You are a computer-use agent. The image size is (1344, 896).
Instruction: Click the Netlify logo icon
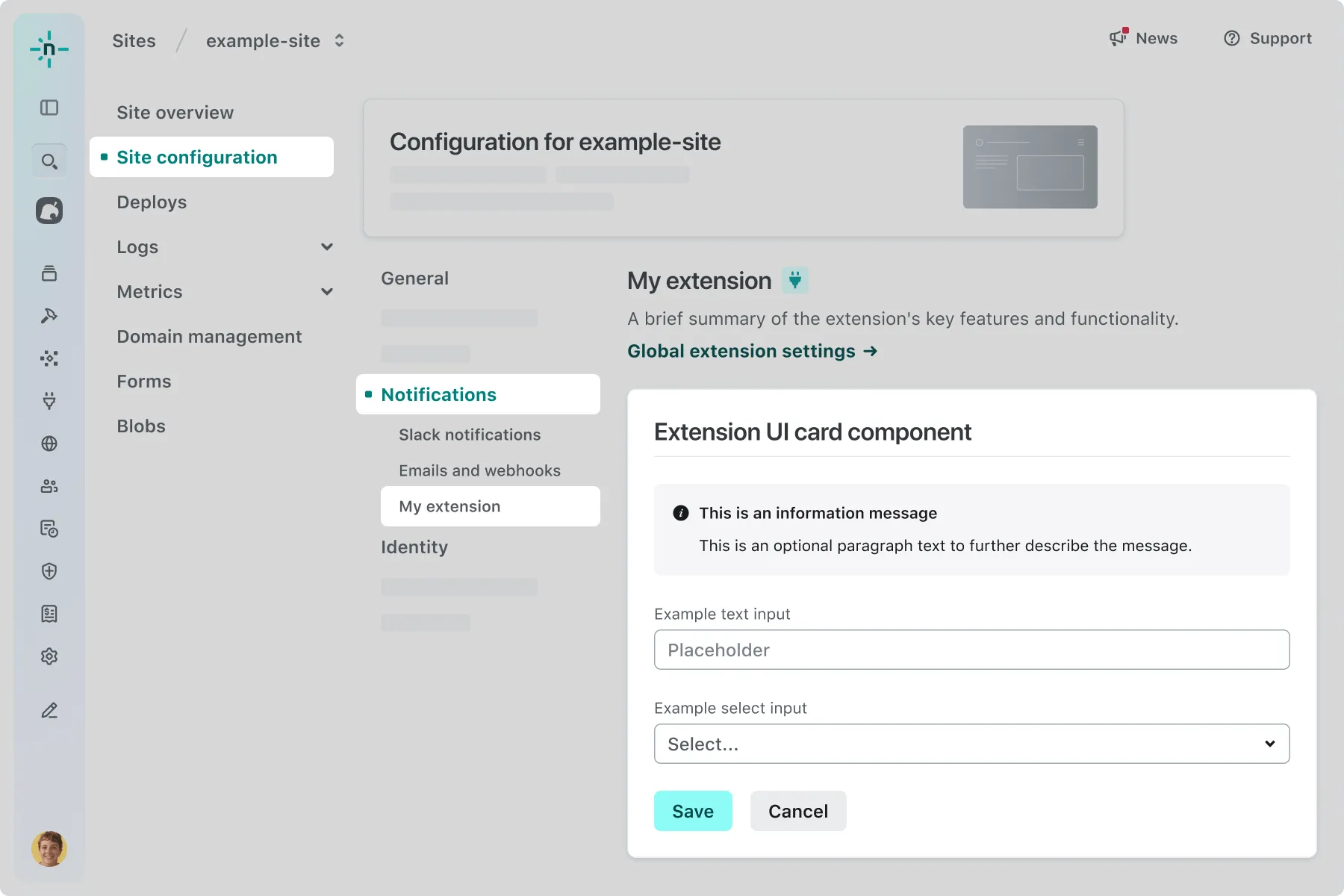coord(49,49)
